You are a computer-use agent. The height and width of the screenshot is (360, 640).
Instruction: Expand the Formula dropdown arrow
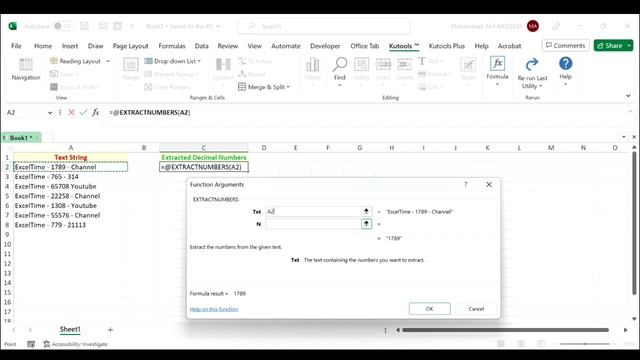coord(497,84)
